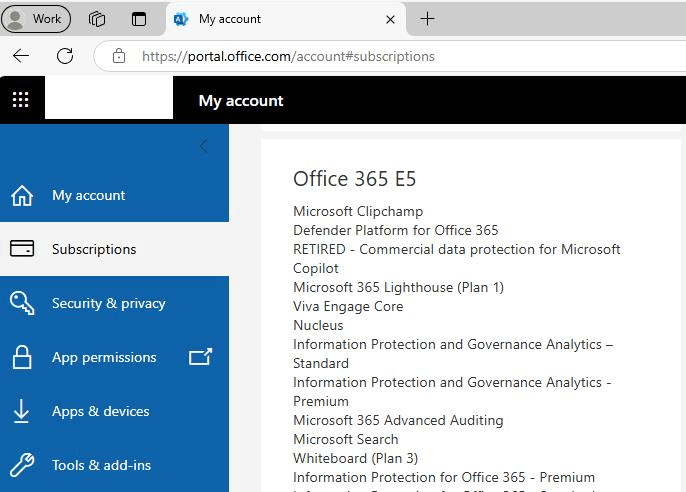Toggle the vertical tabs pane icon

click(x=139, y=19)
